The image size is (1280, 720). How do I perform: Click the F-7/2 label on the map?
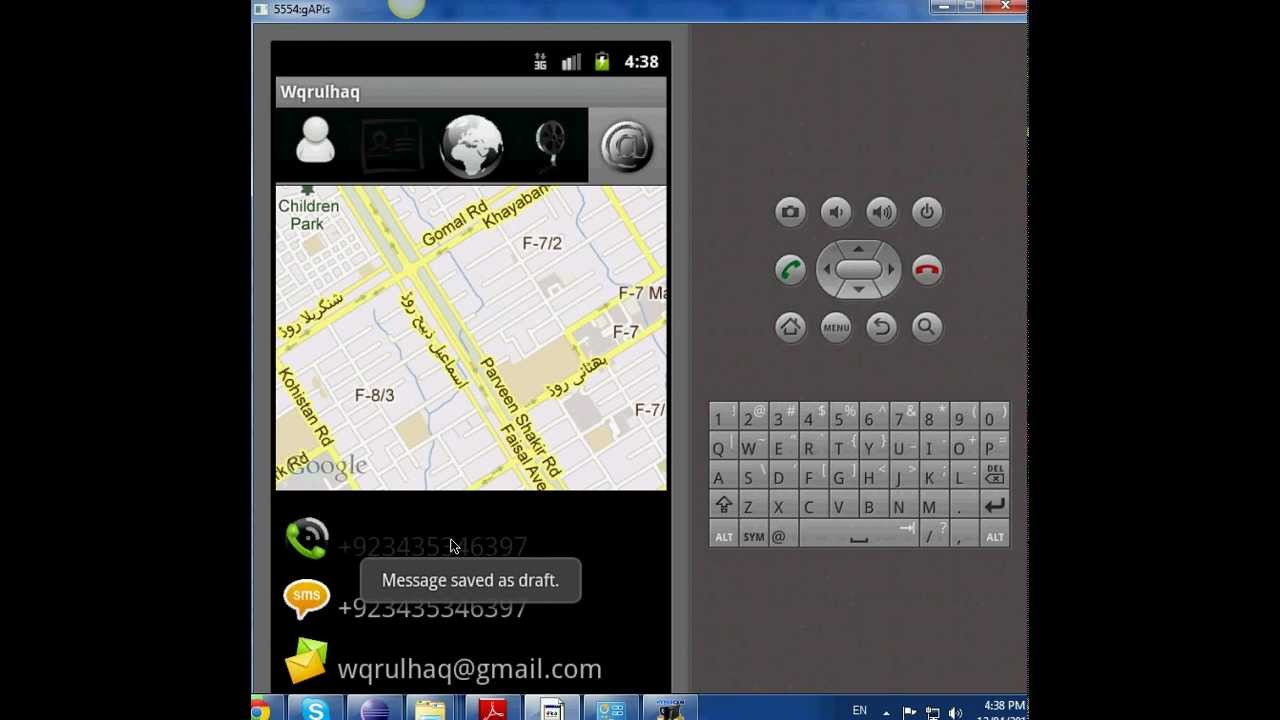pos(542,243)
